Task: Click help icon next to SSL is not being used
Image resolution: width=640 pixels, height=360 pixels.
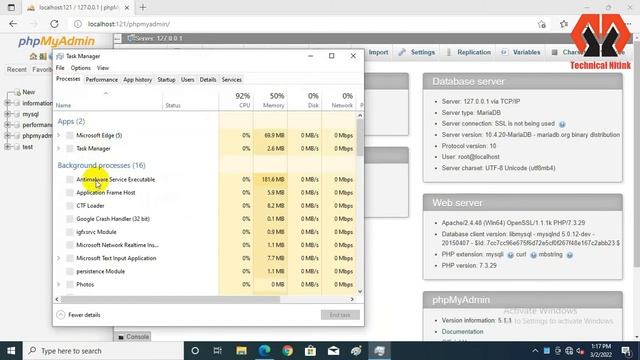Action: [x=562, y=124]
